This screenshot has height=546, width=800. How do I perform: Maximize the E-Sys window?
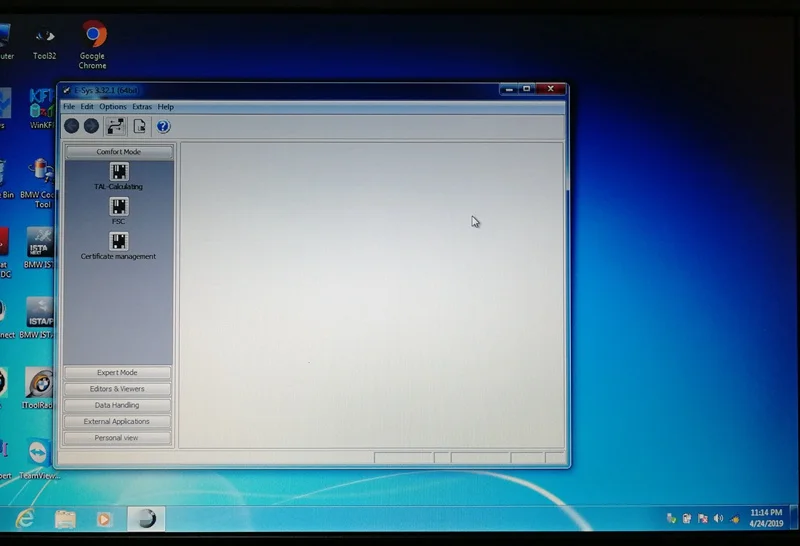[527, 89]
